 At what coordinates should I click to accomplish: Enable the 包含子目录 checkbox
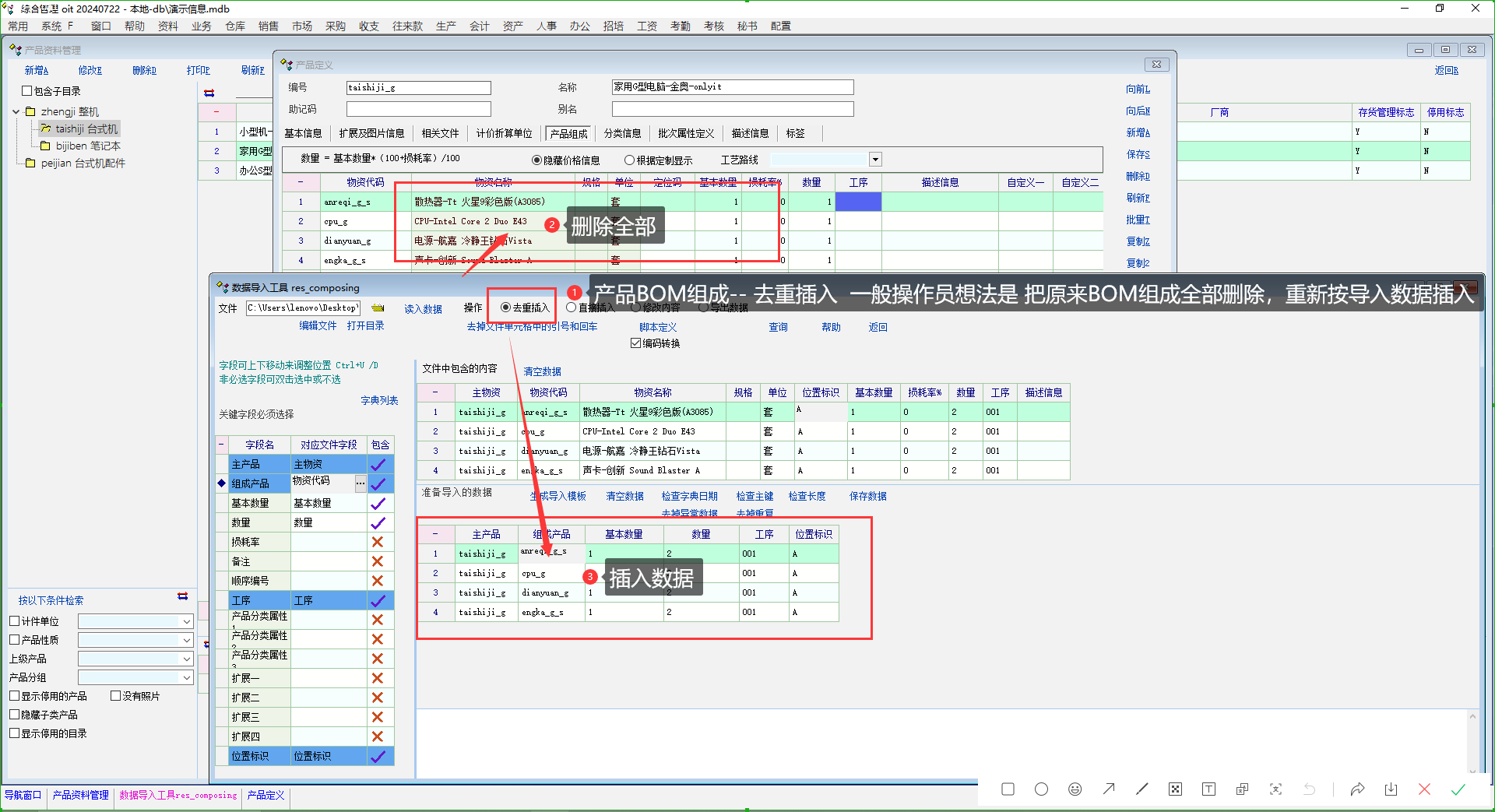click(x=27, y=91)
